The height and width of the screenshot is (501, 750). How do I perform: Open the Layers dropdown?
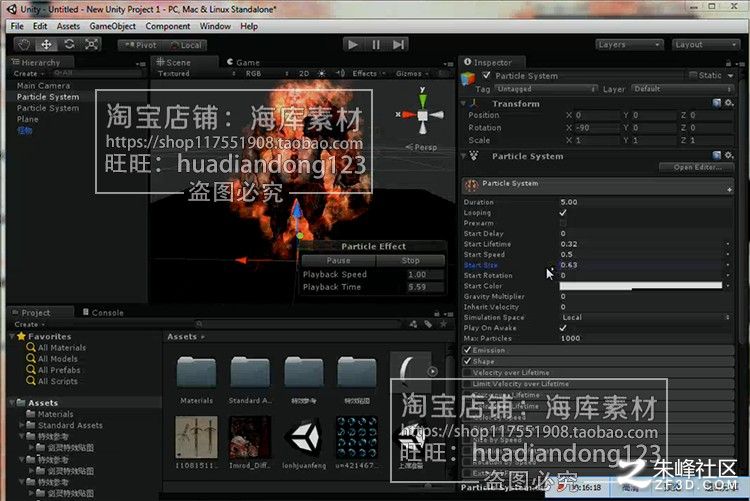(x=629, y=45)
